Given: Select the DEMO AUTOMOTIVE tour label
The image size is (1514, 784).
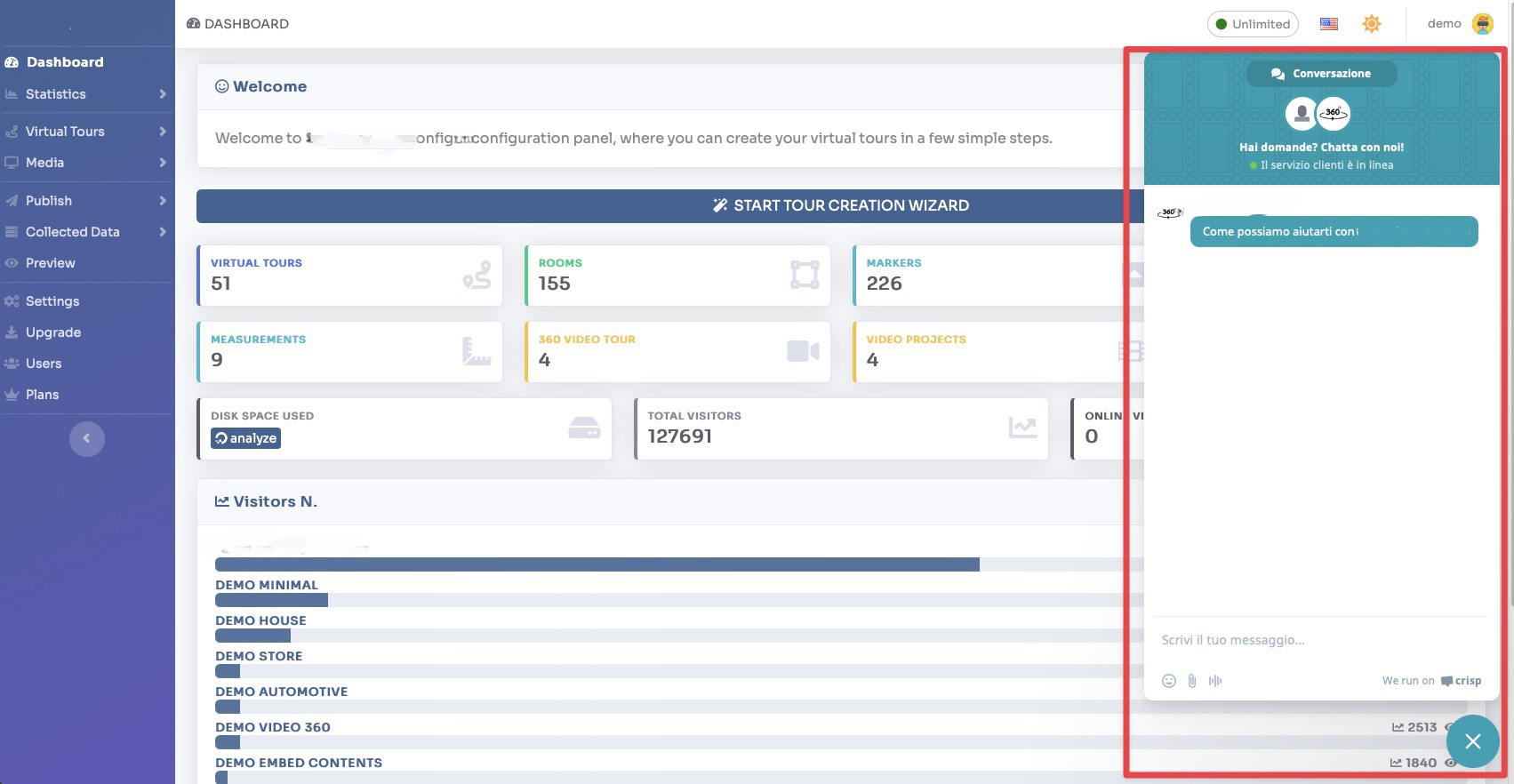Looking at the screenshot, I should point(281,692).
